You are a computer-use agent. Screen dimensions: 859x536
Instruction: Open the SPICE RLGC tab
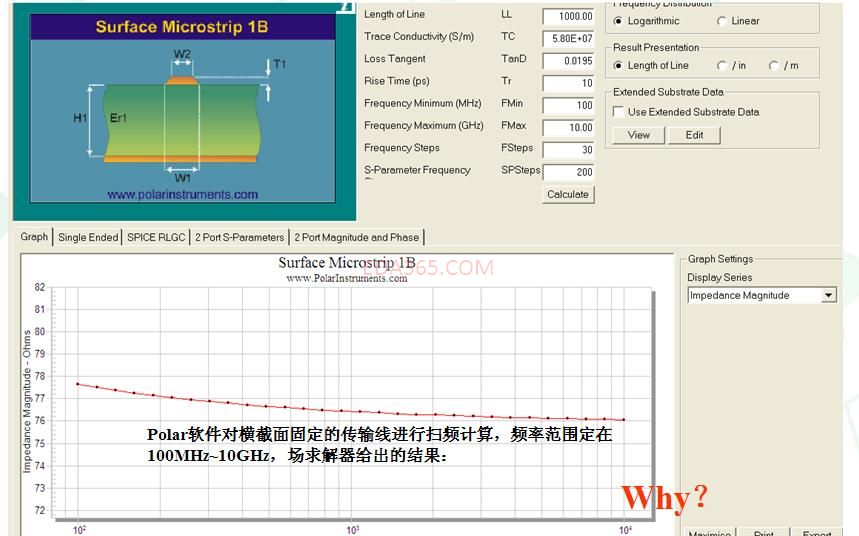(x=156, y=237)
